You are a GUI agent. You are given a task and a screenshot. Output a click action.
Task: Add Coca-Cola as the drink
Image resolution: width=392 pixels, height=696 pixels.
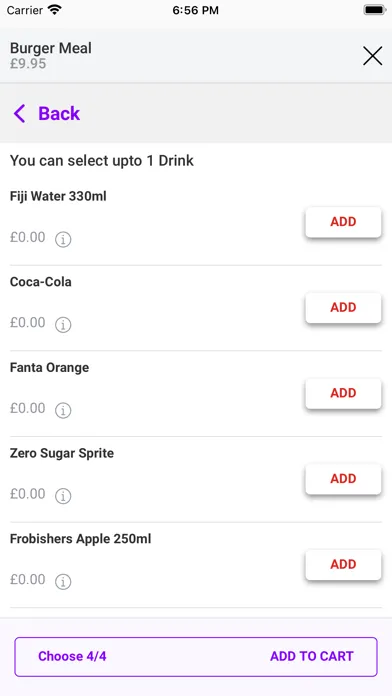coord(343,308)
